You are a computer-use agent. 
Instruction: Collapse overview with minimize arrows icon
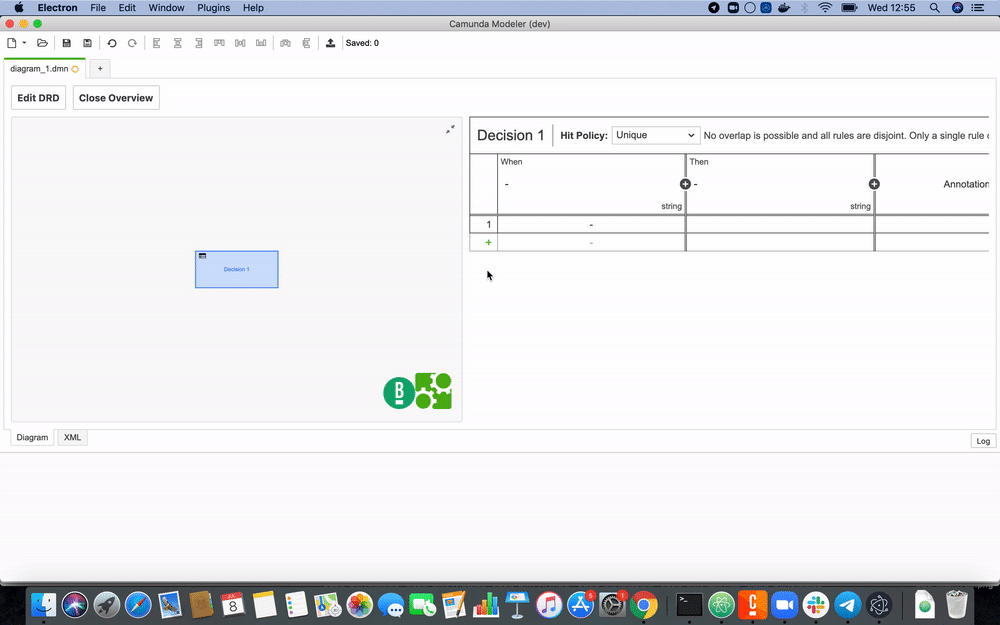tap(450, 129)
